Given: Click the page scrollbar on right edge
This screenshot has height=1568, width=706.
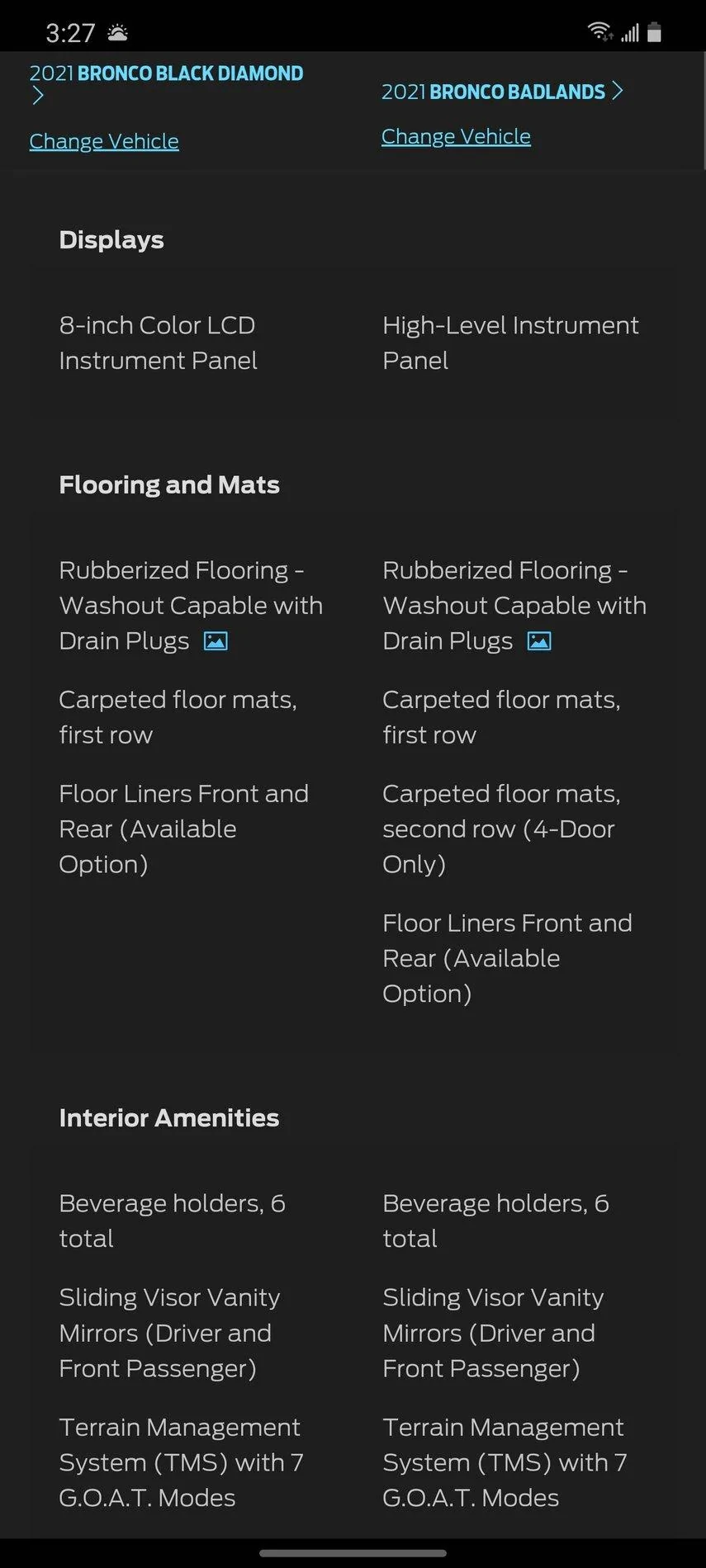Looking at the screenshot, I should click(x=703, y=111).
